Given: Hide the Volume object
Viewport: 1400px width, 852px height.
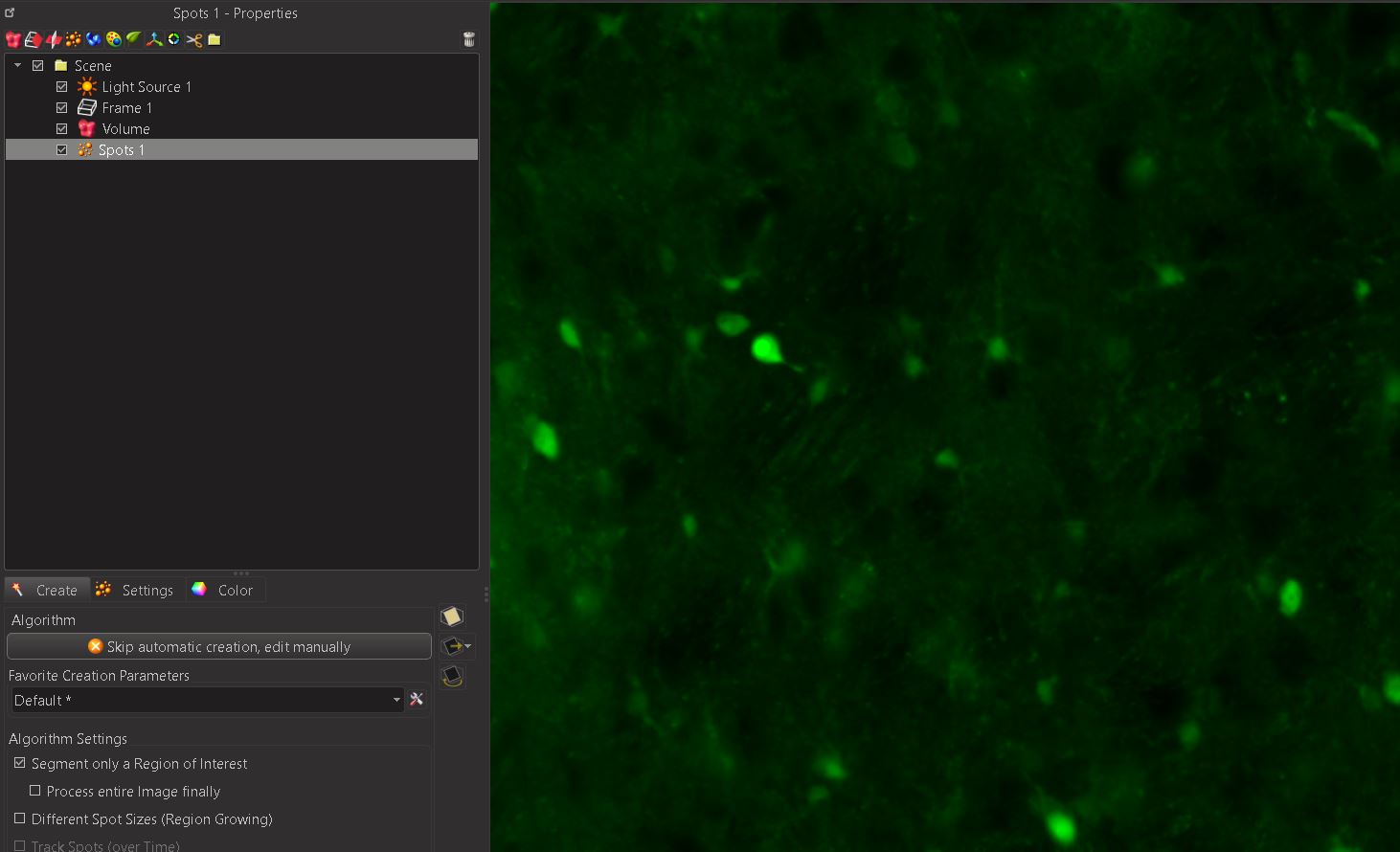Looking at the screenshot, I should (61, 128).
